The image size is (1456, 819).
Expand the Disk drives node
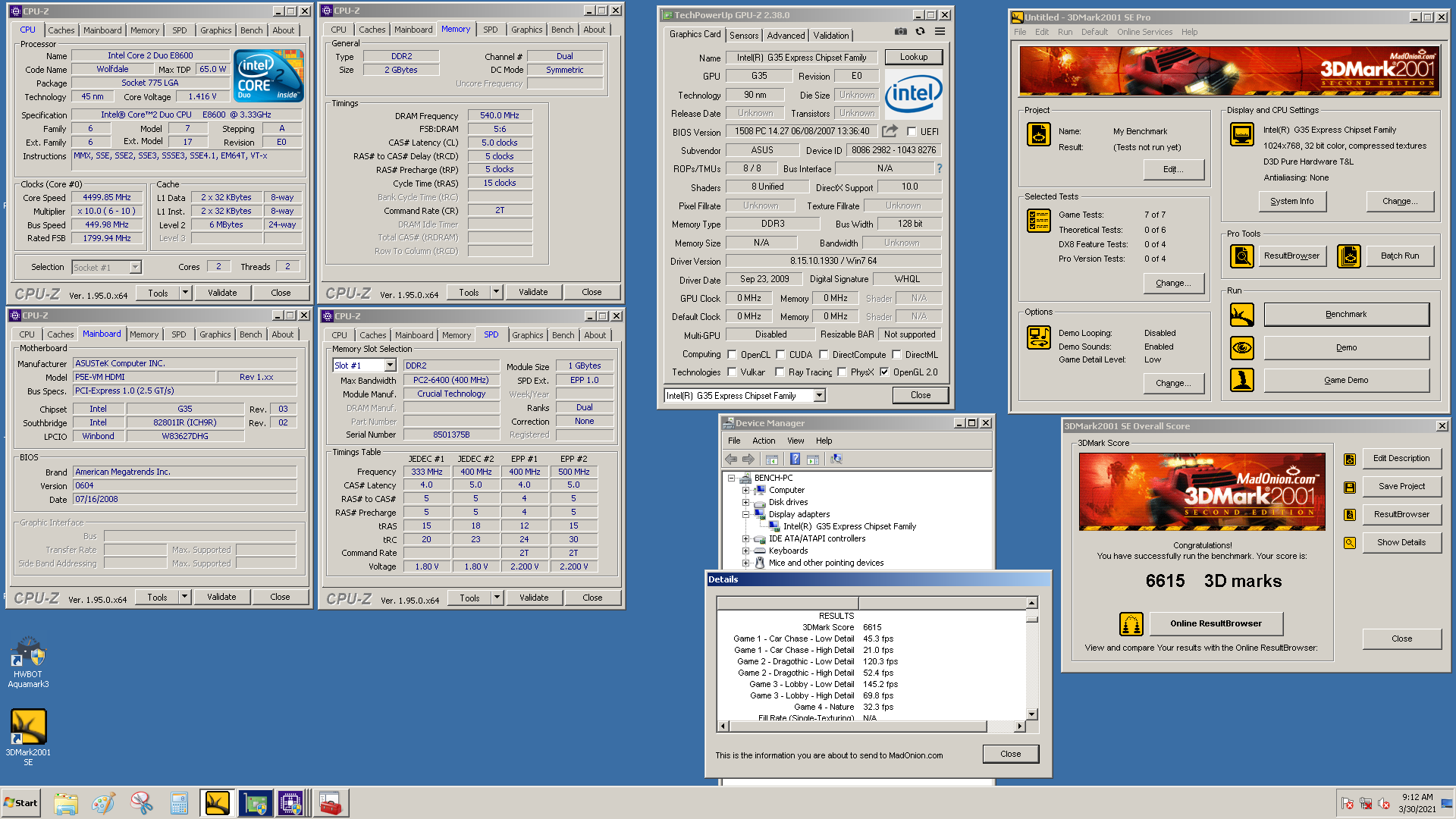coord(745,502)
